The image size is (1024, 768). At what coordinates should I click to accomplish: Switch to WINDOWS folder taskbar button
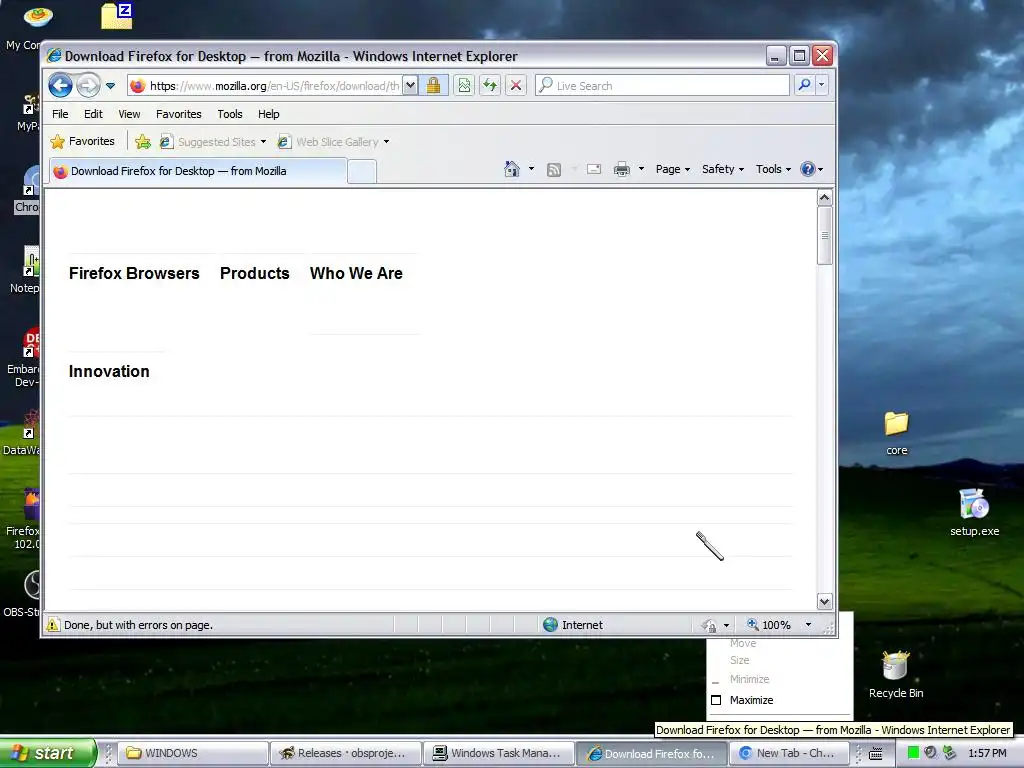tap(194, 753)
